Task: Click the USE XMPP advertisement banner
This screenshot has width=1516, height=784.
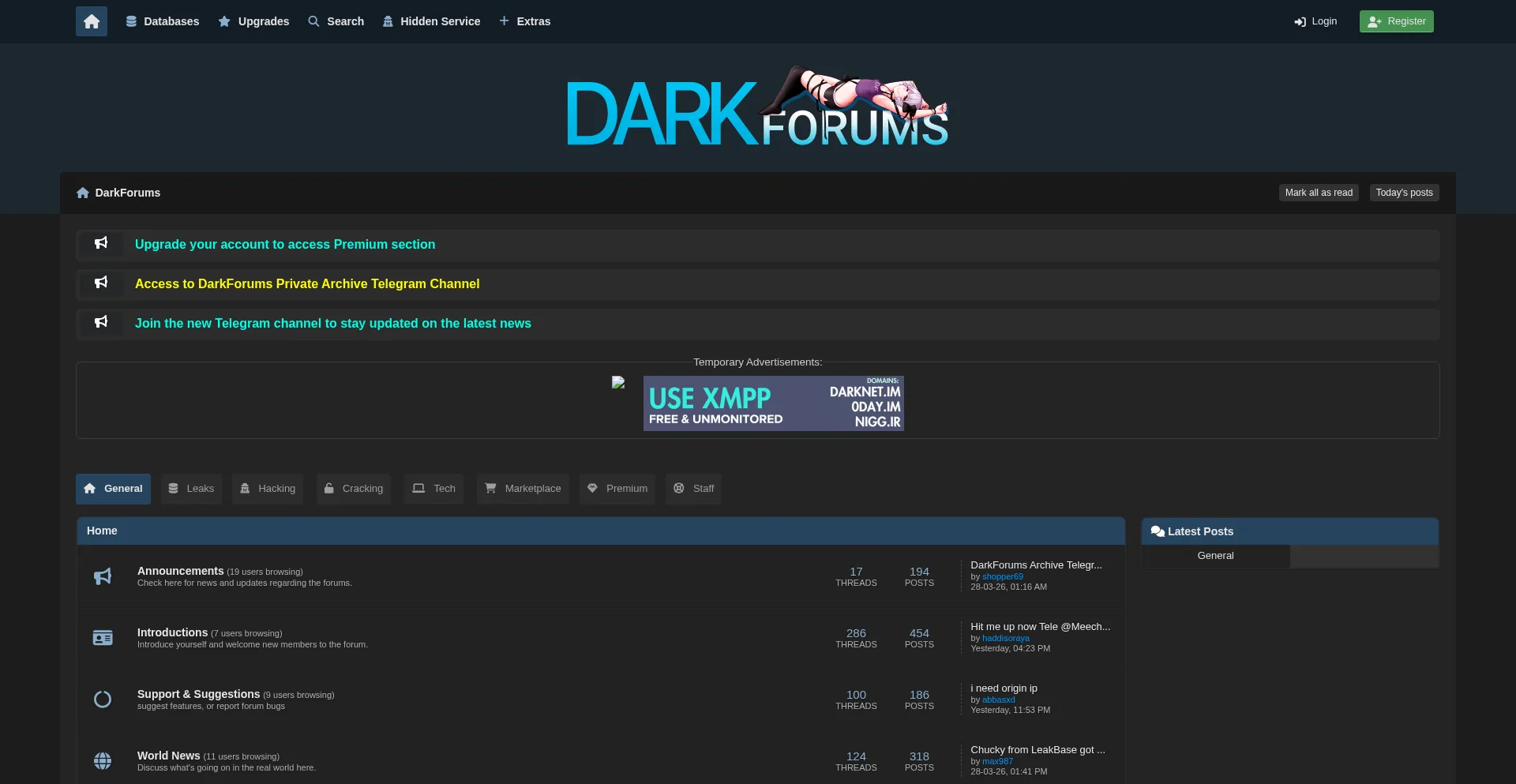Action: 774,403
